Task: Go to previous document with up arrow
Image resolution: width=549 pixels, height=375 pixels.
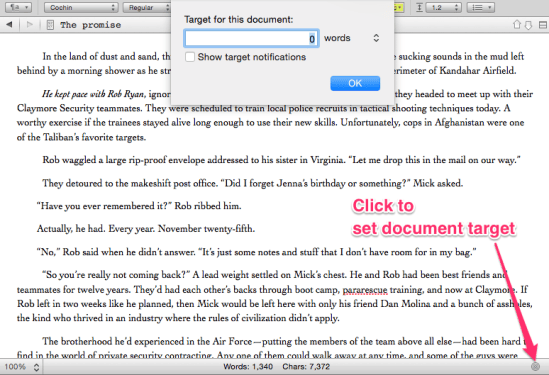Action: pos(517,25)
